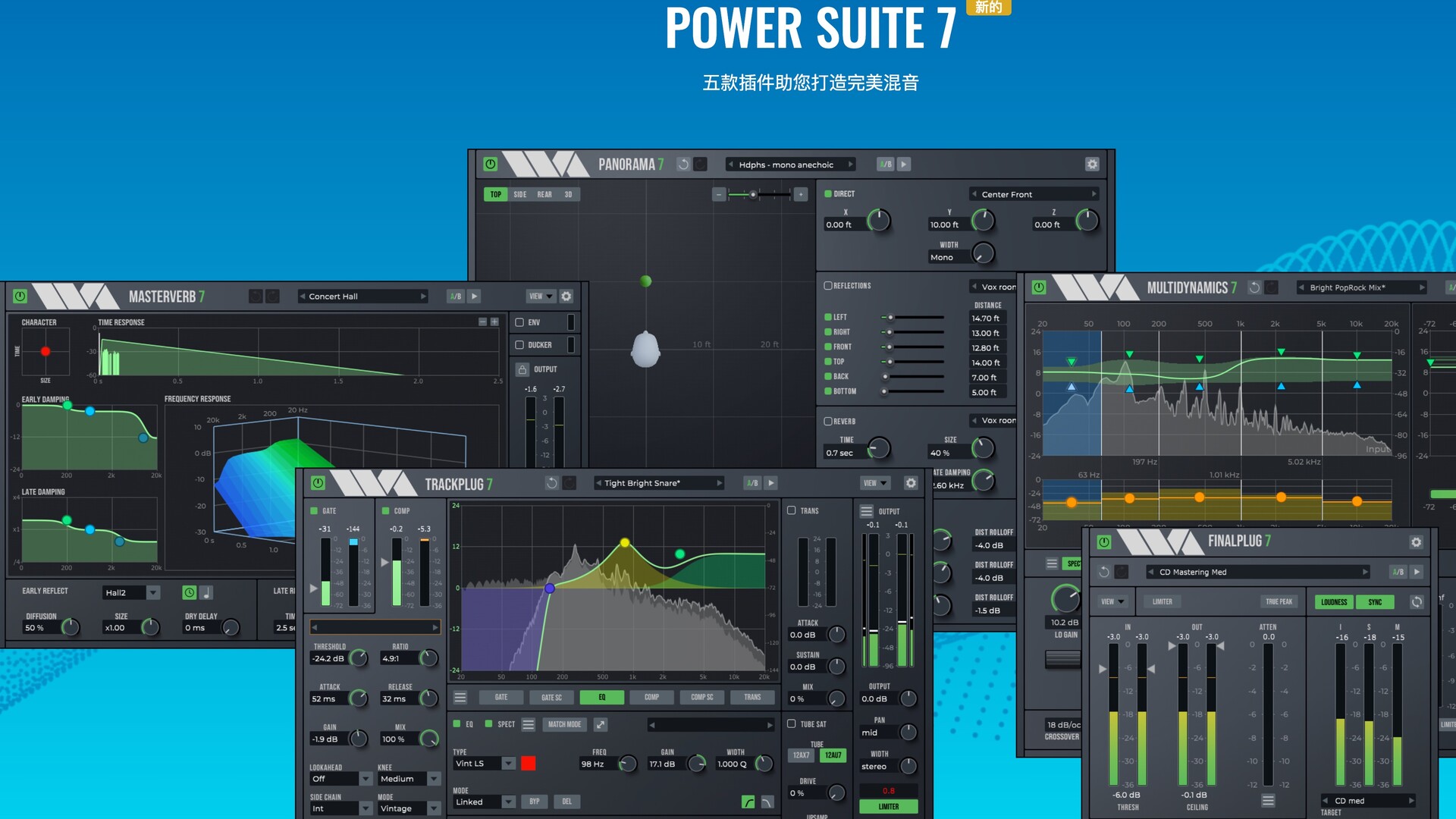Toggle Panorama DIRECT checkbox

828,194
